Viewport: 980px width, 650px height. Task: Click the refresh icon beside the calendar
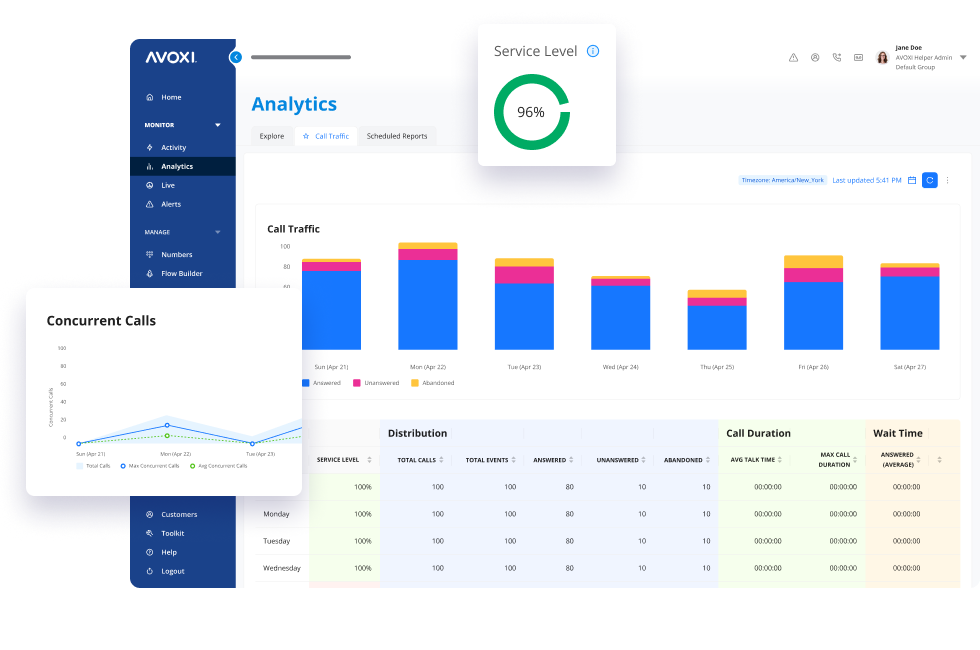coord(930,180)
